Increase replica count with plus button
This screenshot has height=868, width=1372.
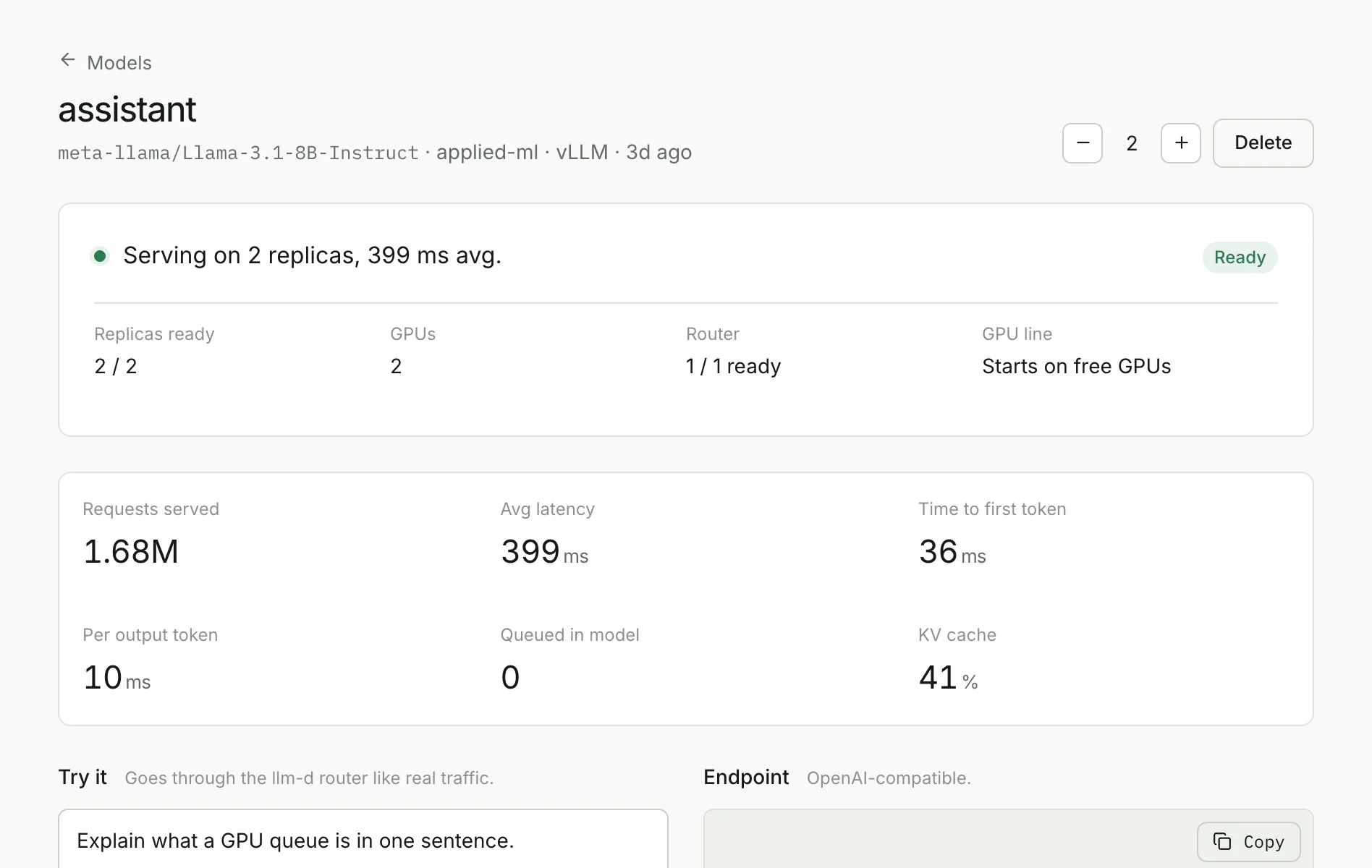point(1181,143)
